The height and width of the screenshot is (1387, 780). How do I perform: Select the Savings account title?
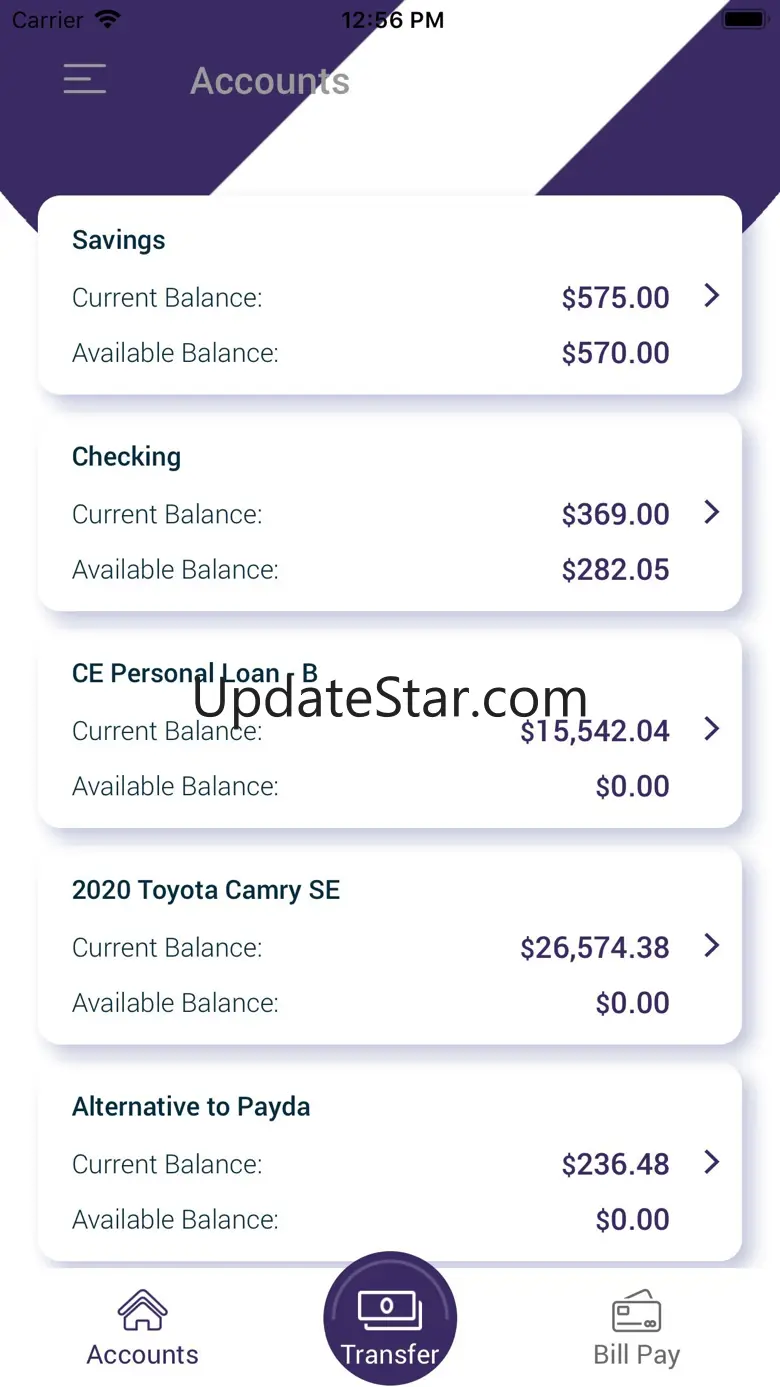pos(119,240)
